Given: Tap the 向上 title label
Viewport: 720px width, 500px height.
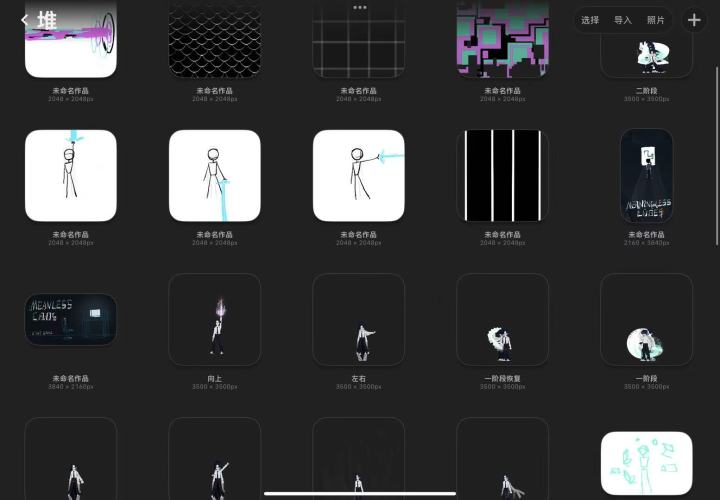Looking at the screenshot, I should click(215, 379).
